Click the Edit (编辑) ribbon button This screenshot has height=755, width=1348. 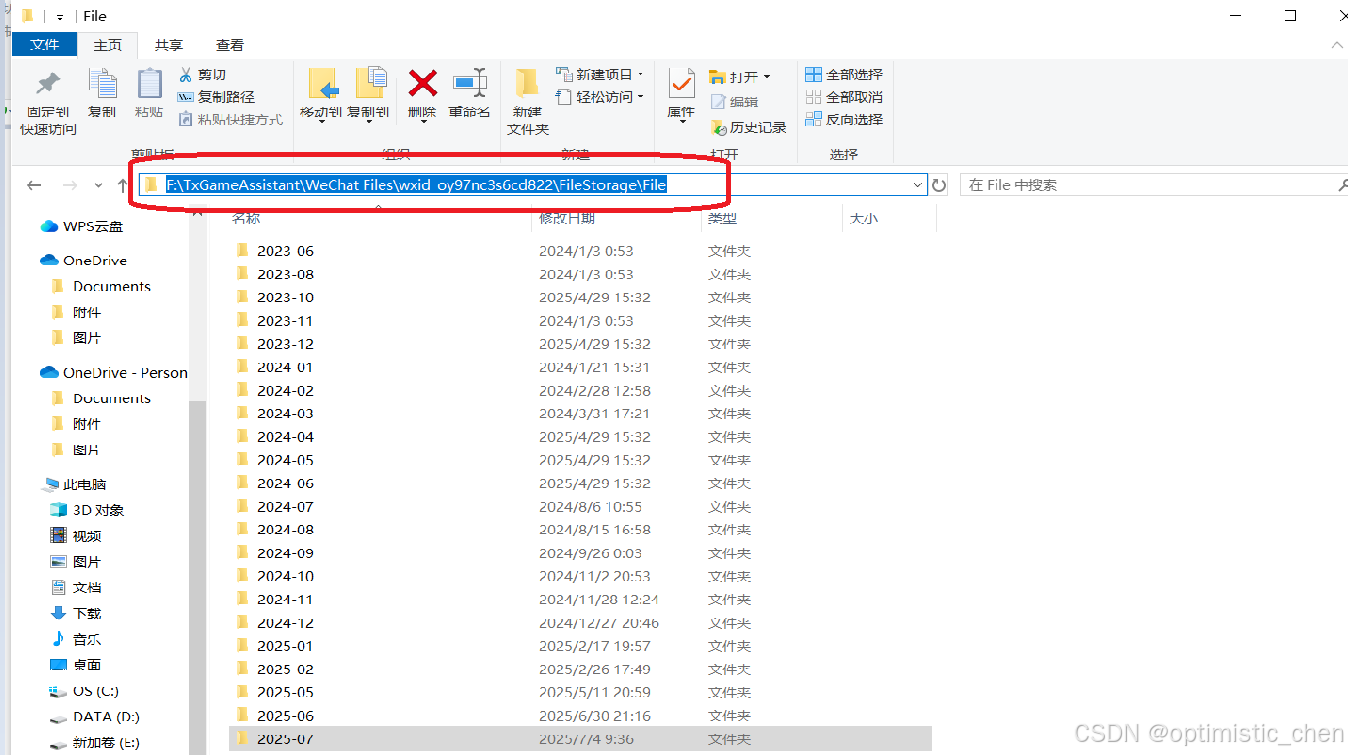pos(735,102)
